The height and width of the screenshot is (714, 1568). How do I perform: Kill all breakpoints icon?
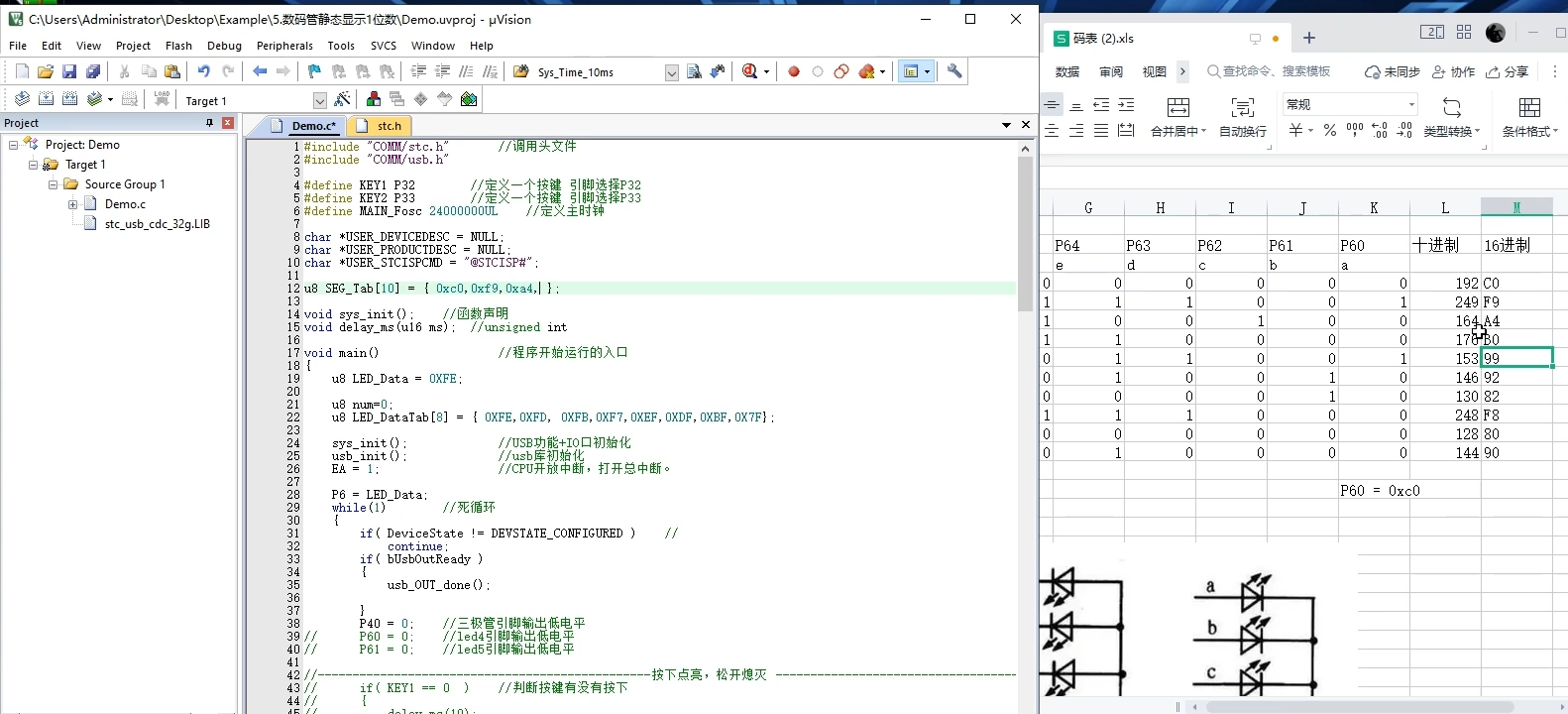tap(868, 71)
